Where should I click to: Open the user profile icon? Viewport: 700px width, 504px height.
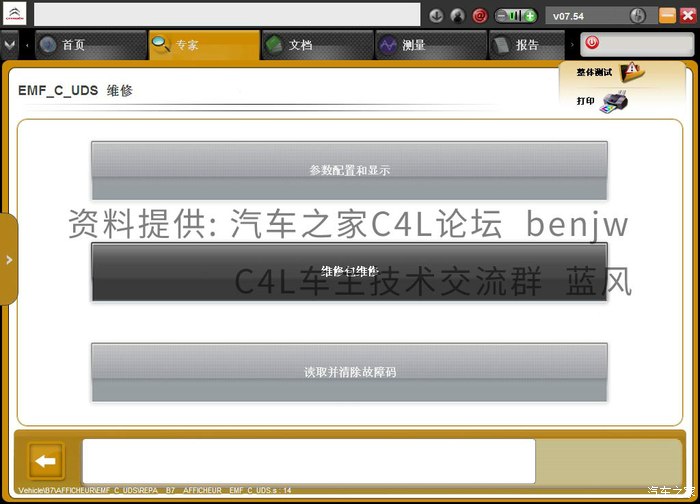pyautogui.click(x=458, y=16)
